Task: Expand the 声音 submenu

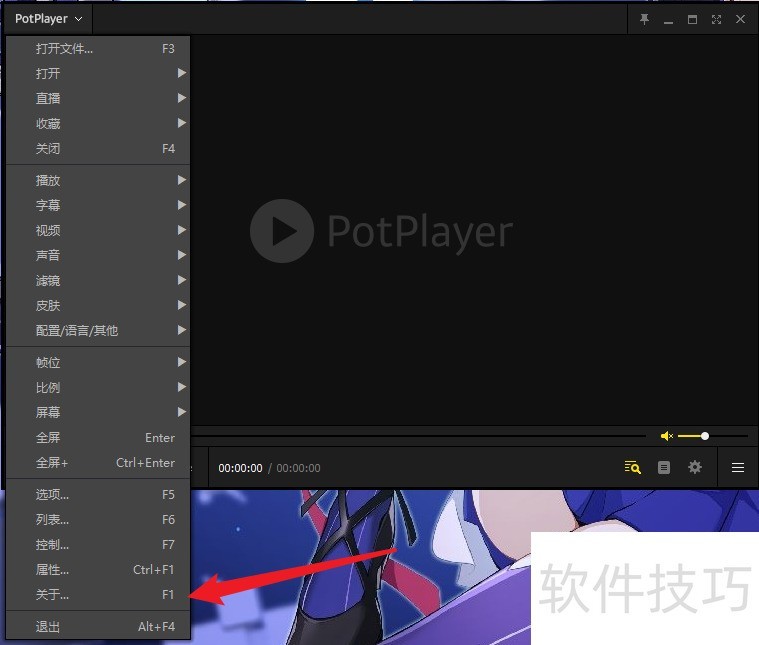Action: [x=98, y=255]
